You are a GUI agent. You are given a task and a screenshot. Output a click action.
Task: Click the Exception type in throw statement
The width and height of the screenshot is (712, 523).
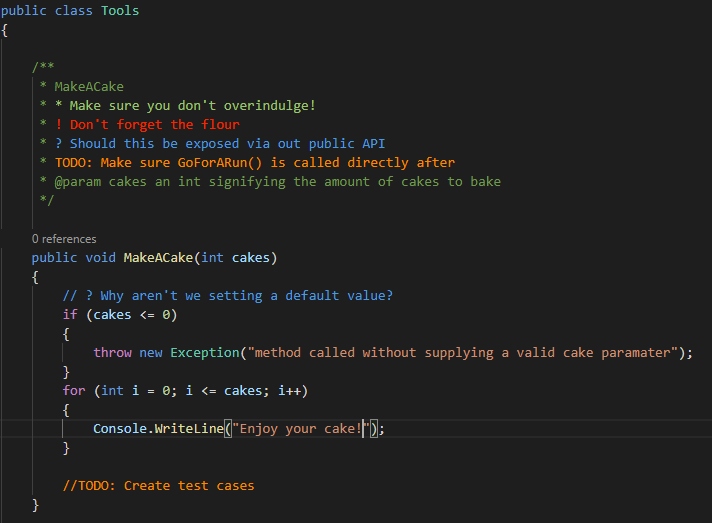pyautogui.click(x=205, y=353)
